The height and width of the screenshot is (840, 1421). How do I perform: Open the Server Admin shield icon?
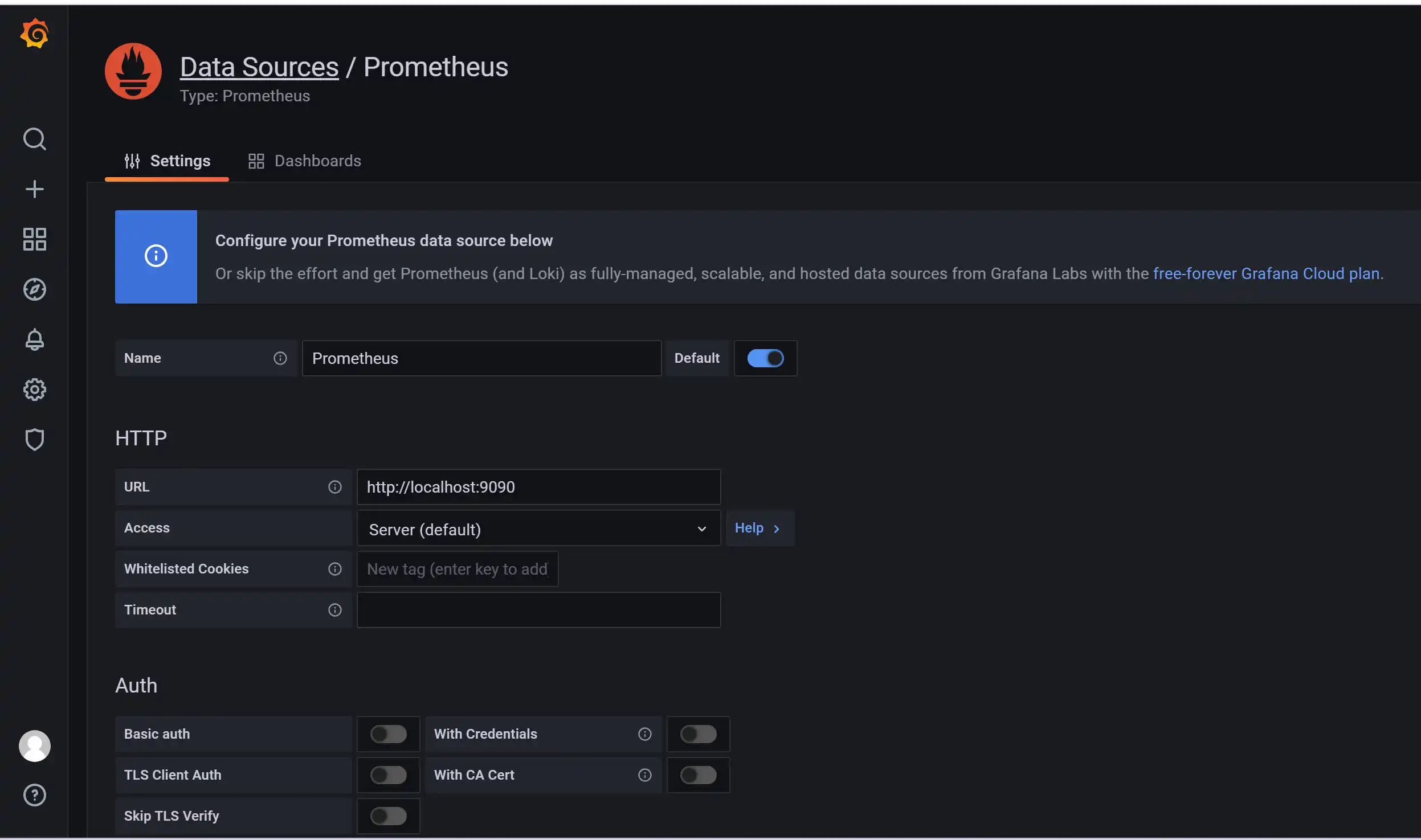34,440
